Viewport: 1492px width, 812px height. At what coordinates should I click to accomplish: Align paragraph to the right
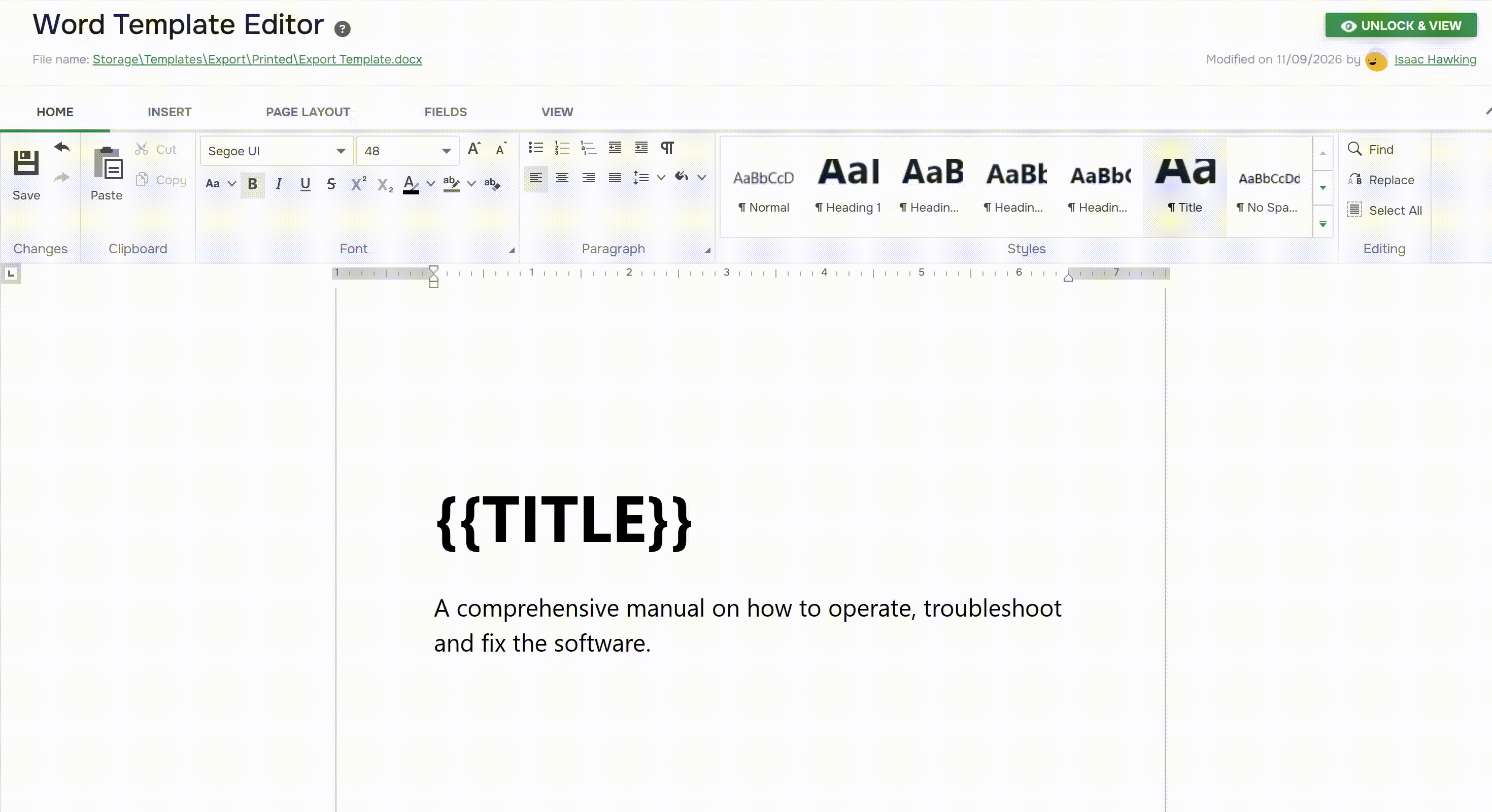589,177
